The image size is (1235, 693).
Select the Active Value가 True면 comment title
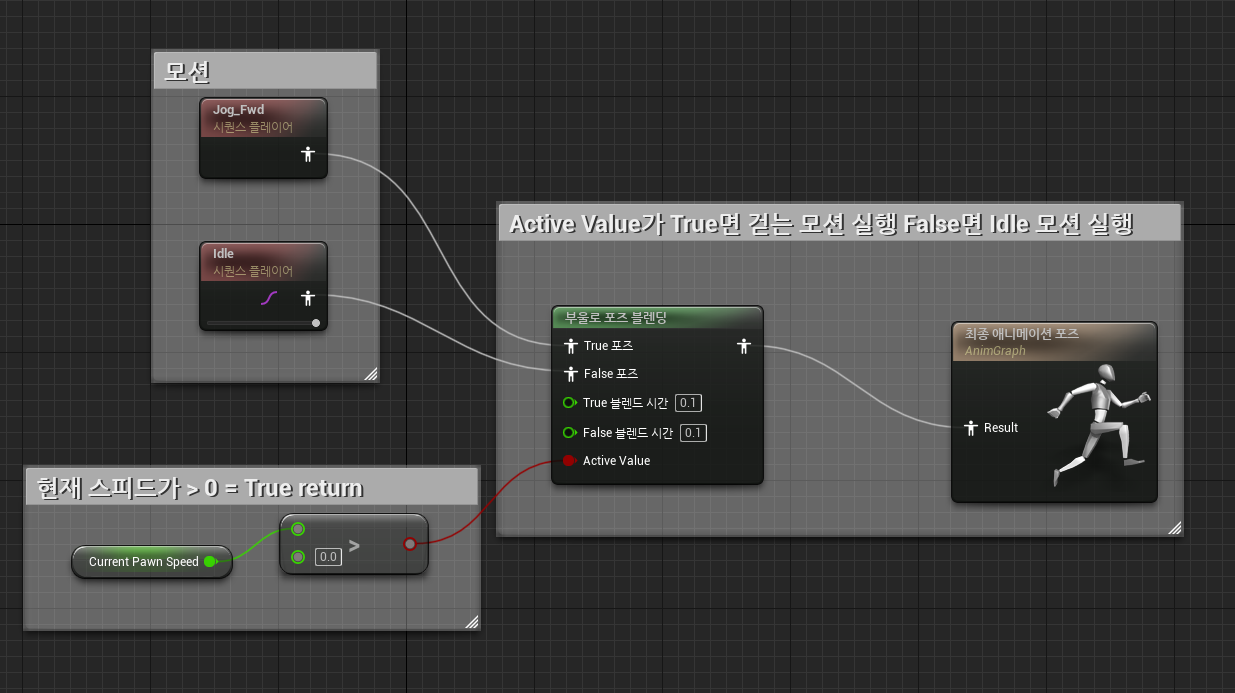[x=839, y=223]
